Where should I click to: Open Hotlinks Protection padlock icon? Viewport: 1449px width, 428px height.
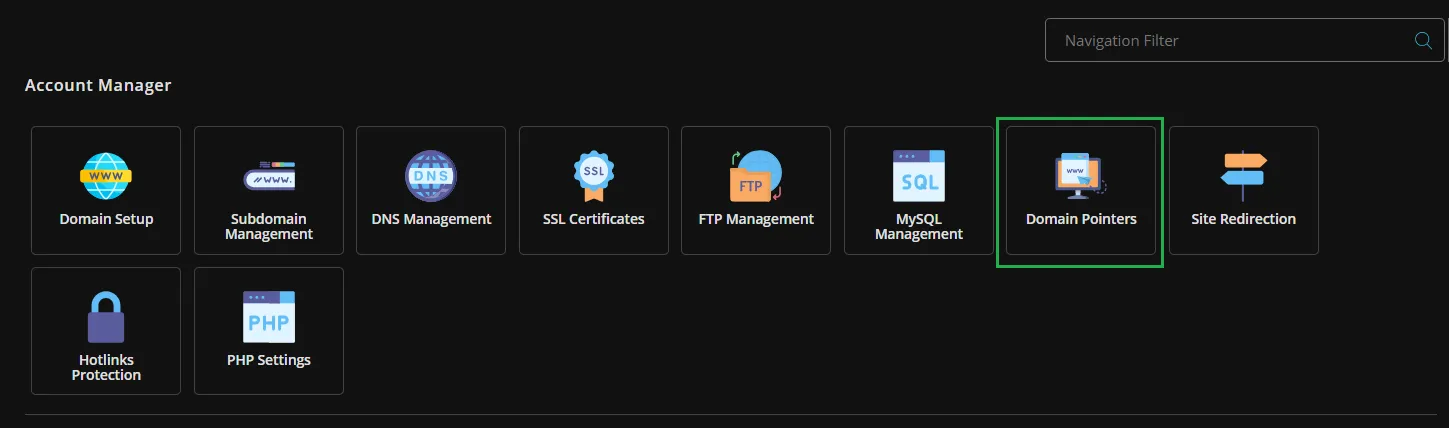106,317
